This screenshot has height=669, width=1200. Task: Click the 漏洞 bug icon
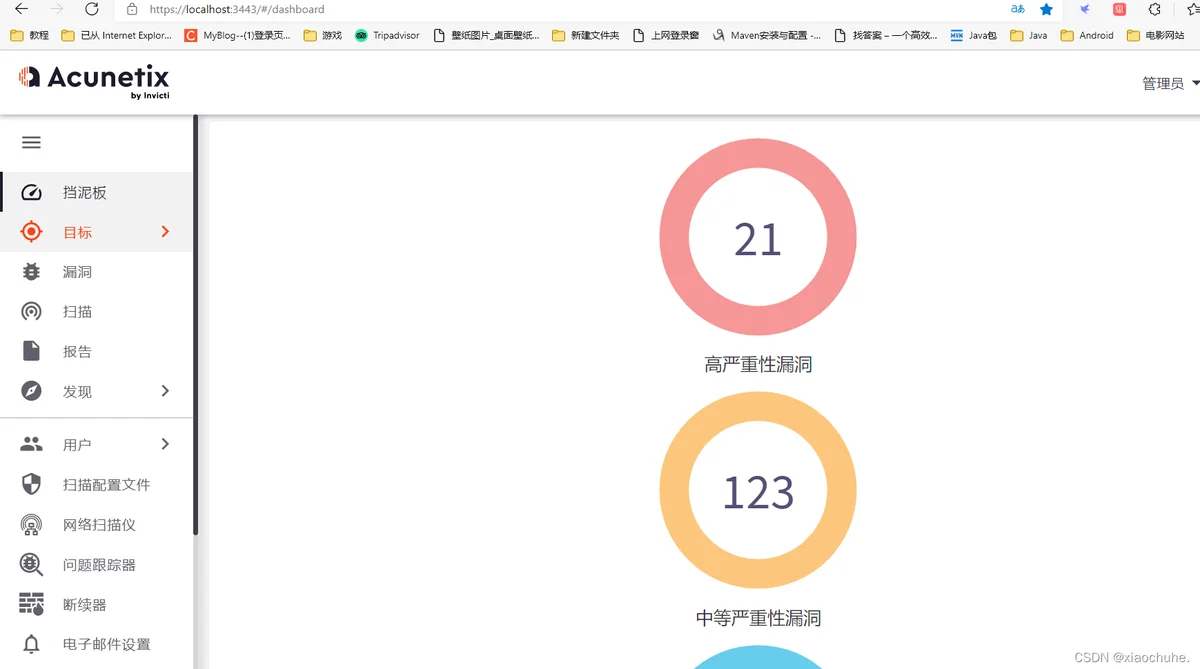tap(31, 272)
